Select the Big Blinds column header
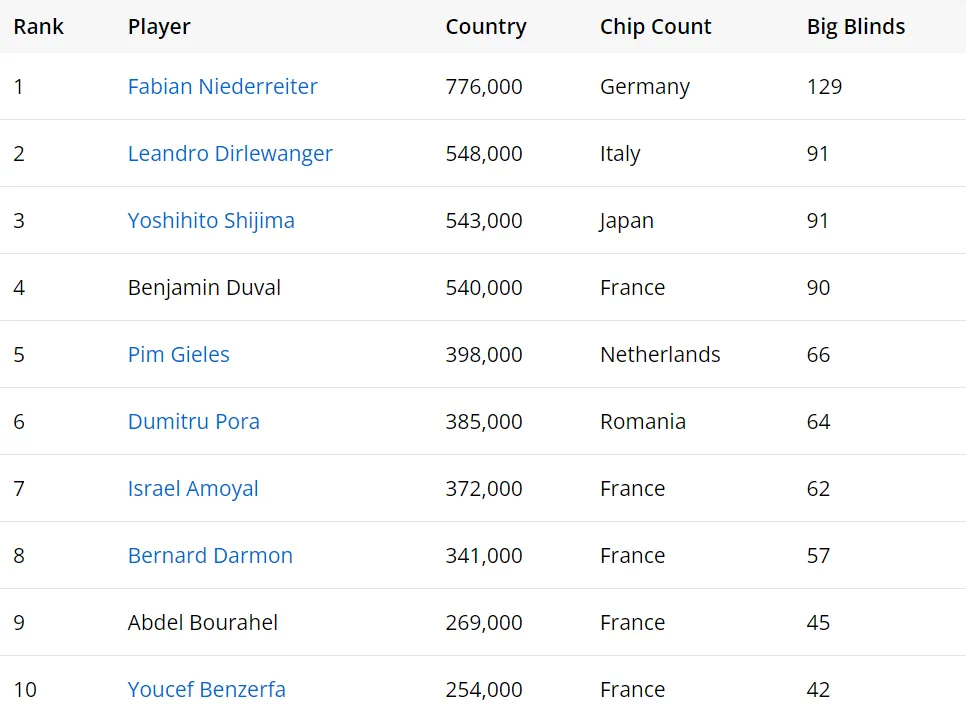Image resolution: width=966 pixels, height=715 pixels. pyautogui.click(x=855, y=27)
